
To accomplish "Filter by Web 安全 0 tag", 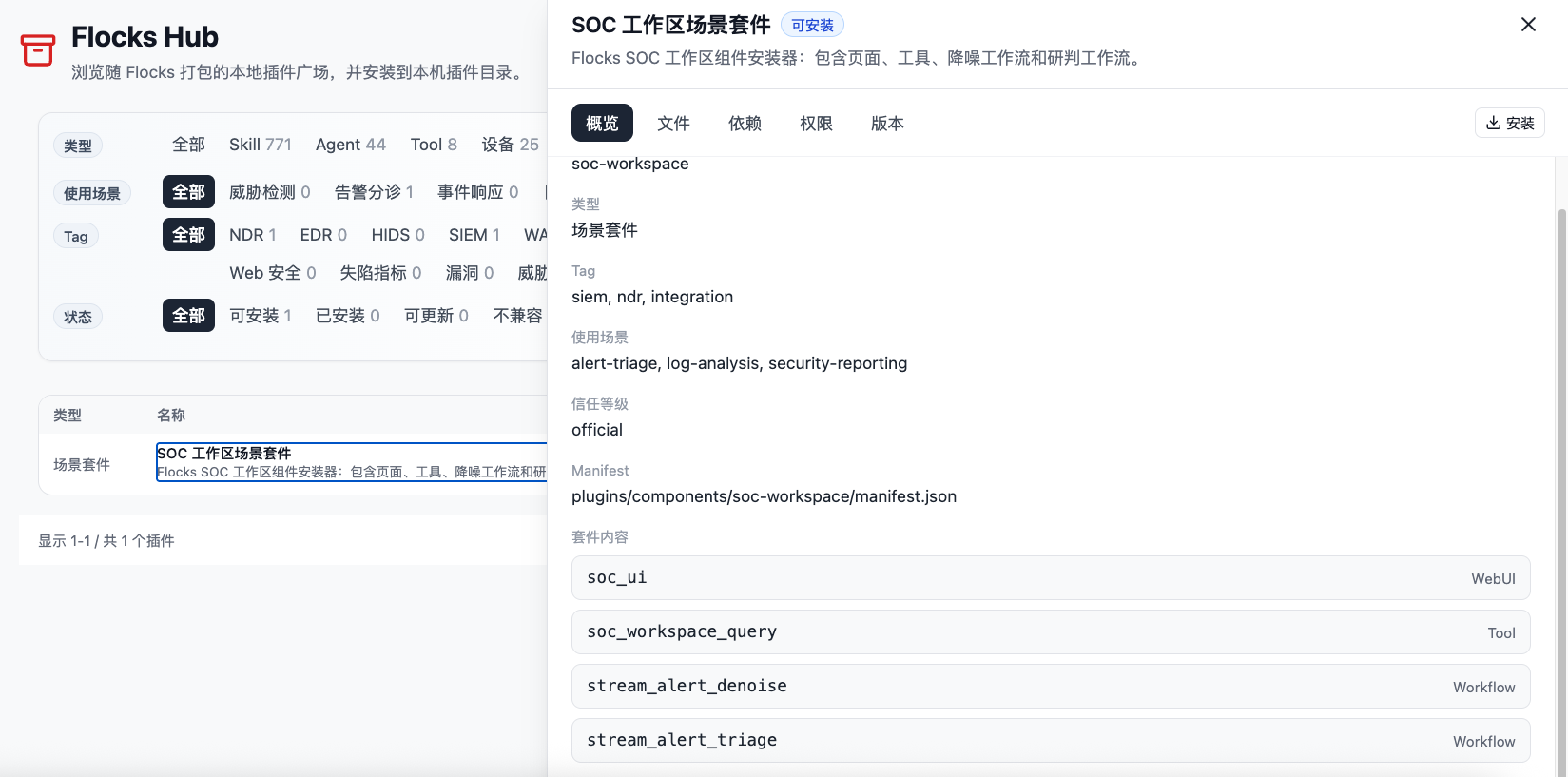I will click(x=272, y=273).
